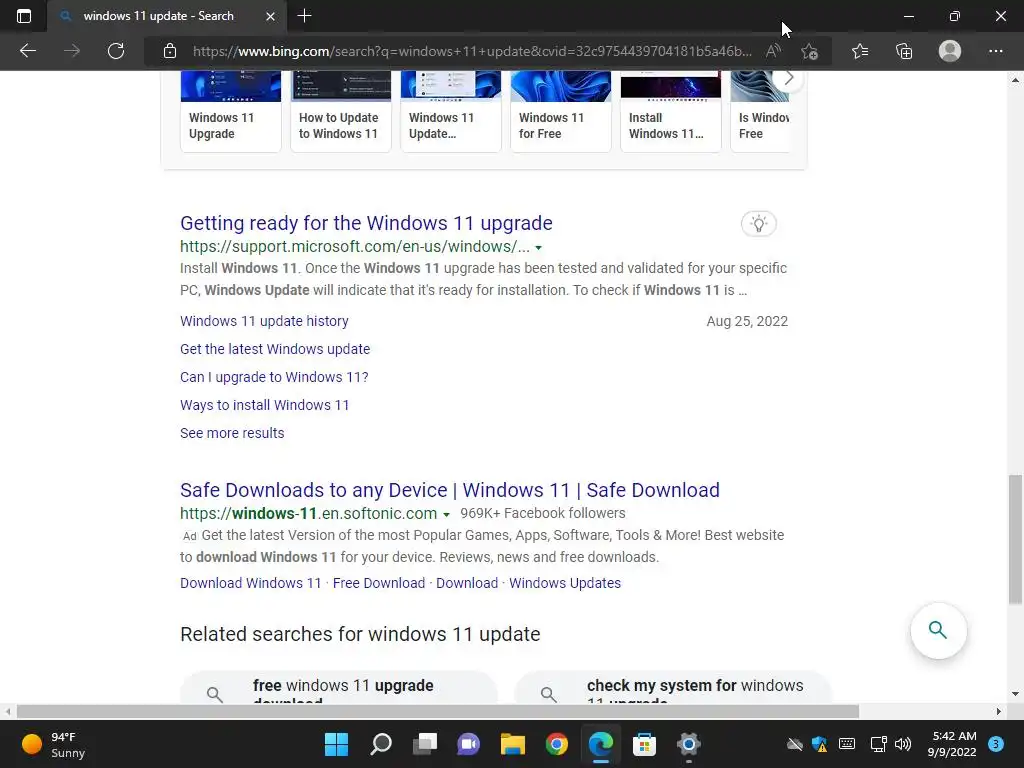Refresh the Bing search page
The image size is (1024, 768).
[116, 51]
